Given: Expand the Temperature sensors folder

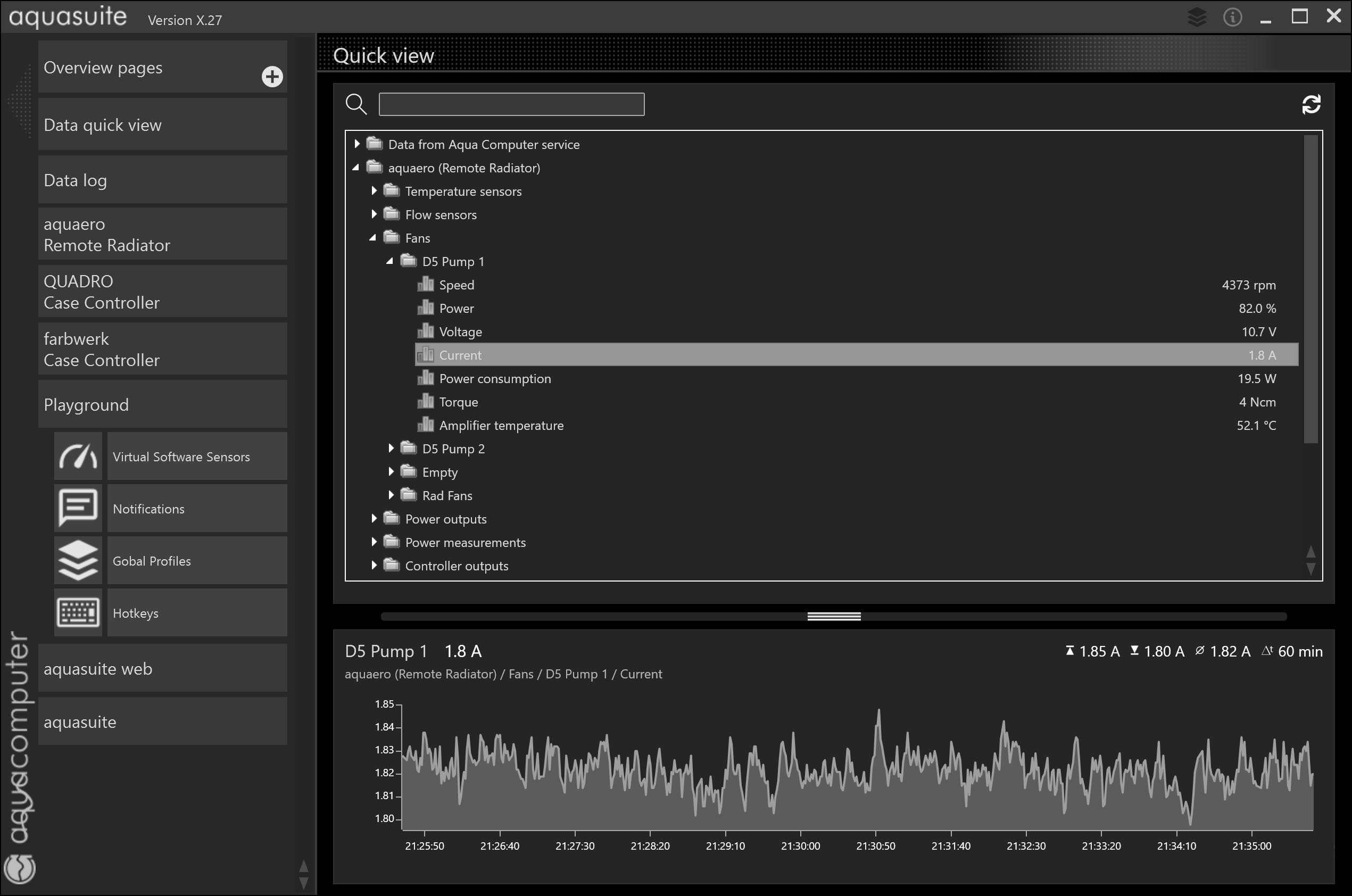Looking at the screenshot, I should pyautogui.click(x=374, y=191).
